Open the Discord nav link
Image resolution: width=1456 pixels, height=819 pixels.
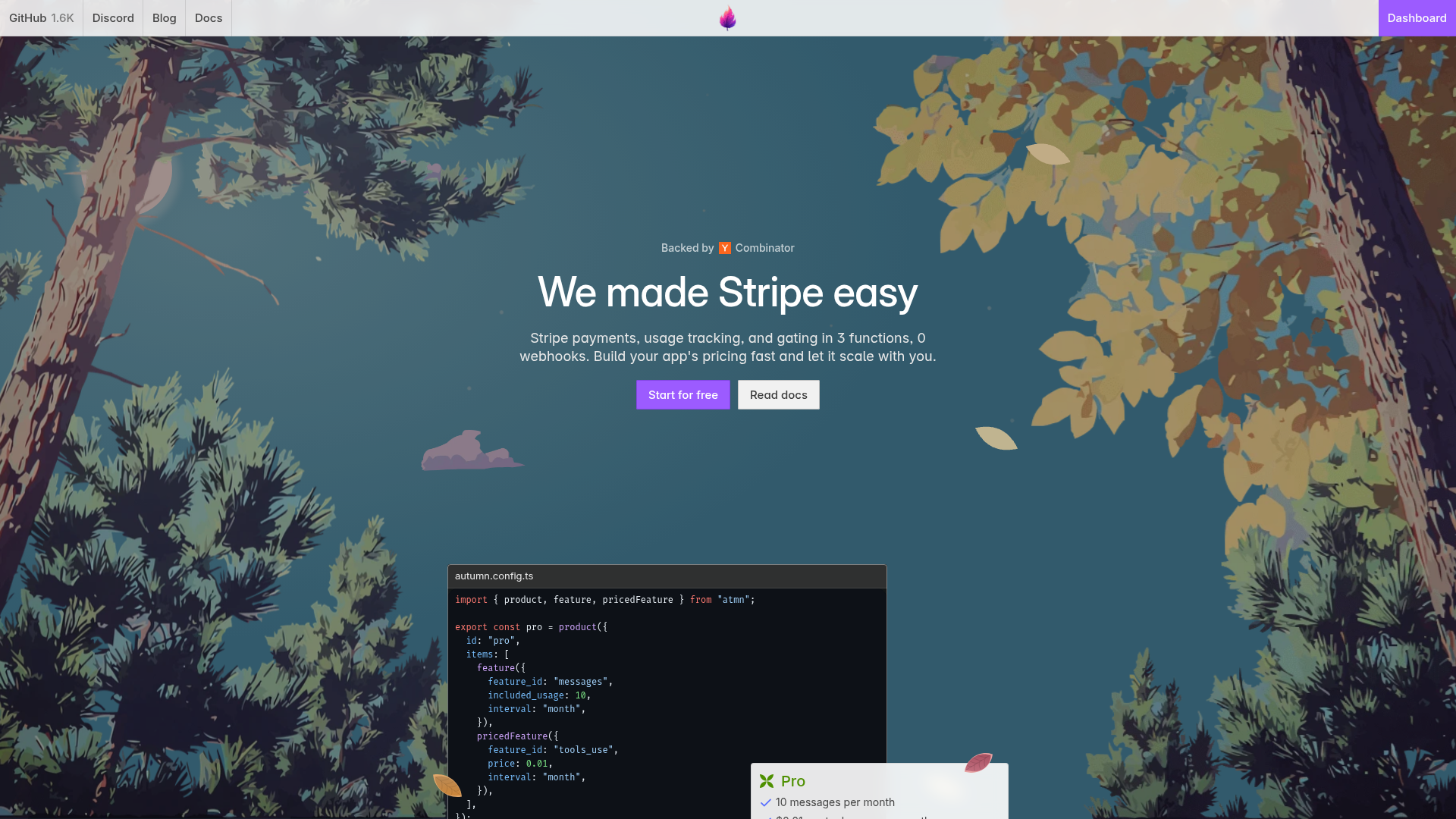tap(113, 18)
